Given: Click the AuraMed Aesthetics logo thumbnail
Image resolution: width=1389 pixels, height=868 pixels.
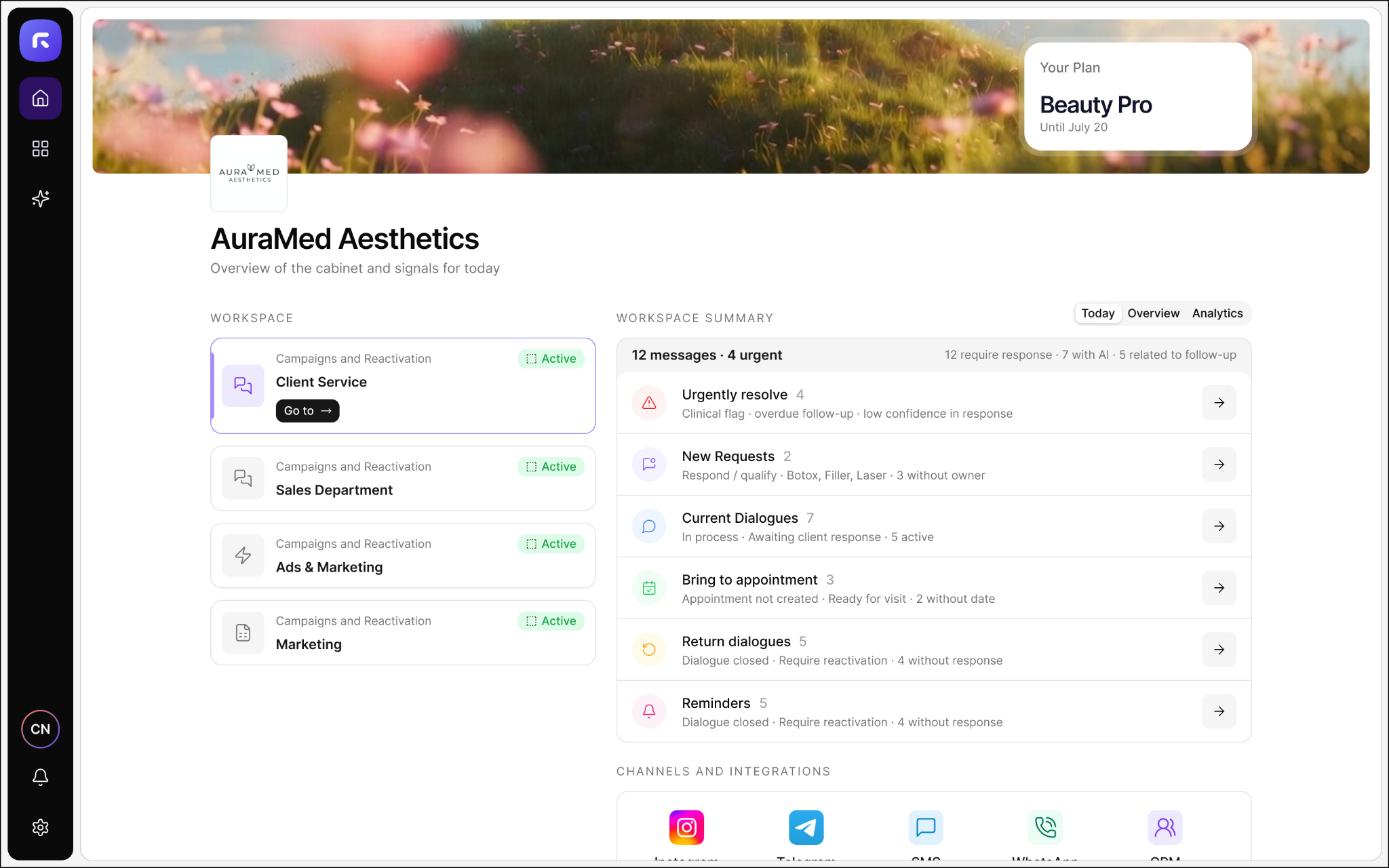Looking at the screenshot, I should click(249, 174).
